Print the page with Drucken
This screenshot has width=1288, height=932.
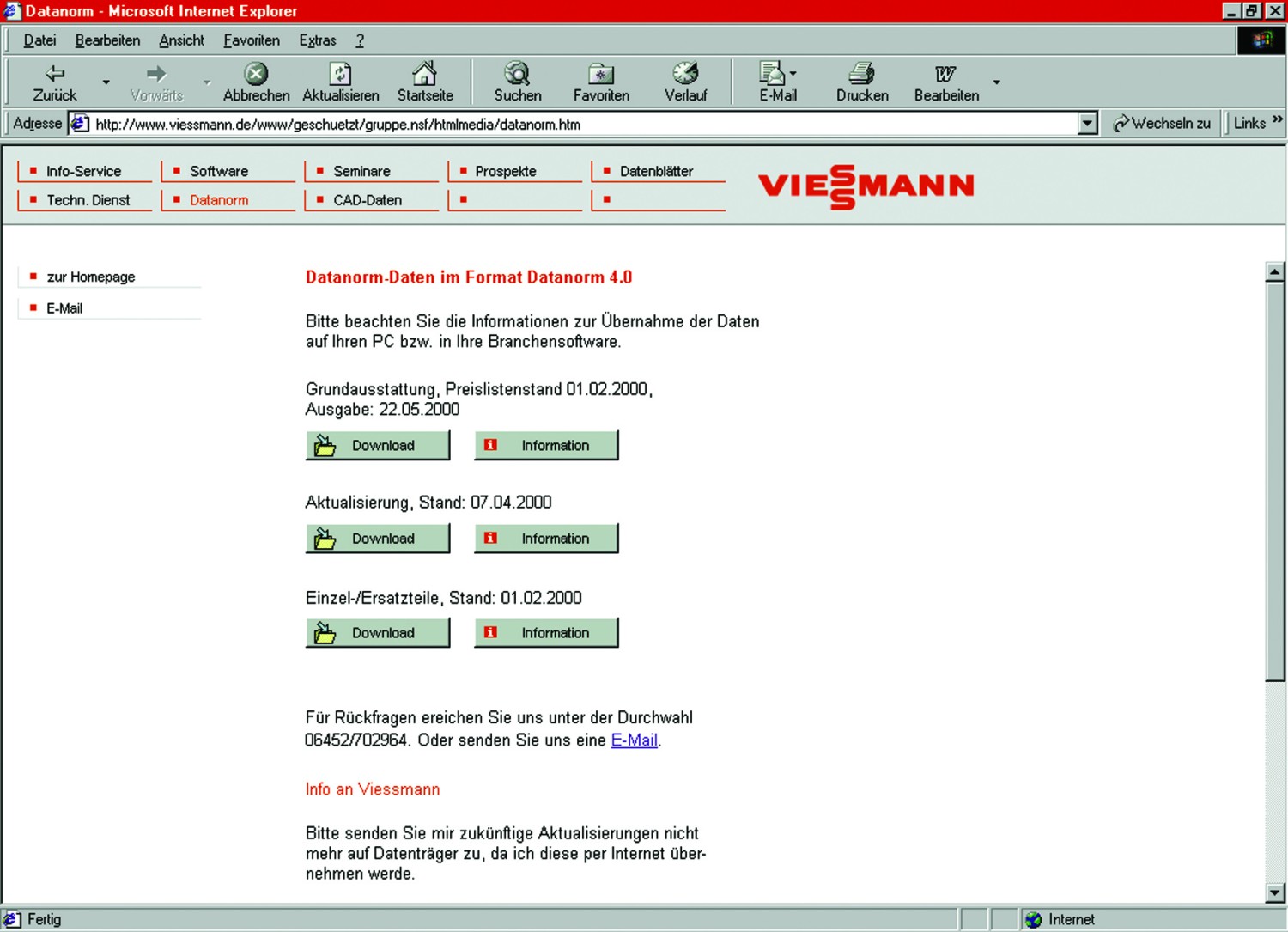[x=862, y=82]
